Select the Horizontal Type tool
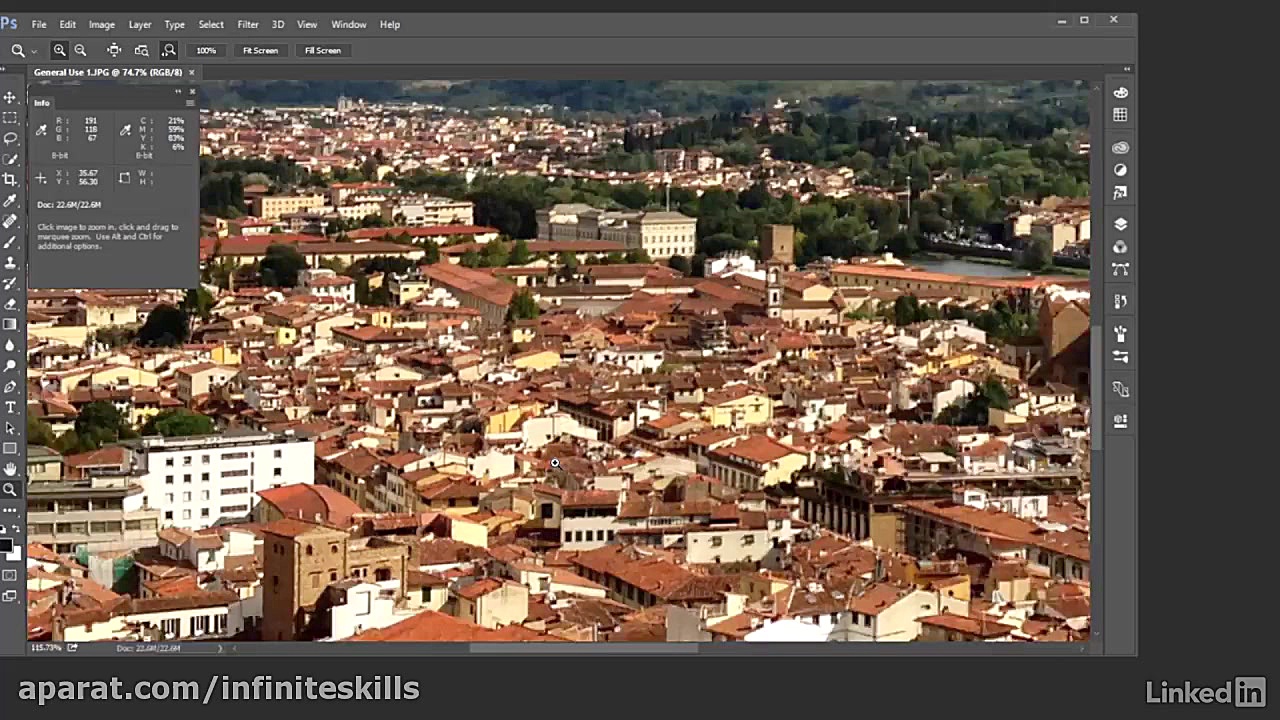The image size is (1280, 720). [x=10, y=407]
